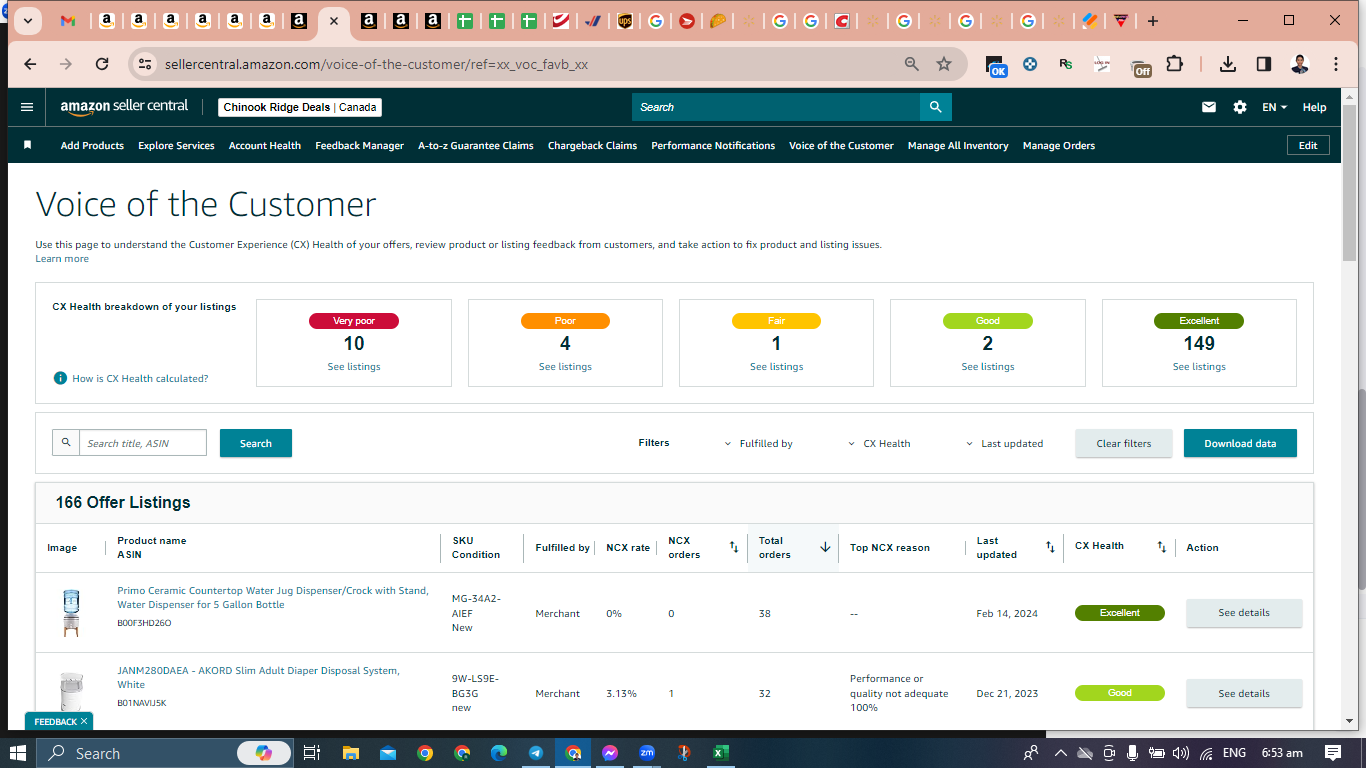
Task: Open the tab search dropdown arrow
Action: coord(26,21)
